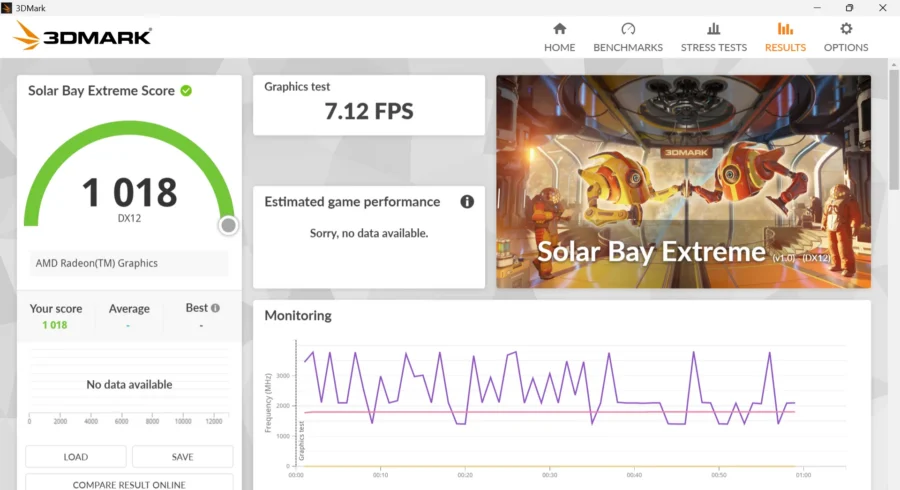The height and width of the screenshot is (490, 900).
Task: Click the green validated-score checkmark icon
Action: tap(186, 91)
